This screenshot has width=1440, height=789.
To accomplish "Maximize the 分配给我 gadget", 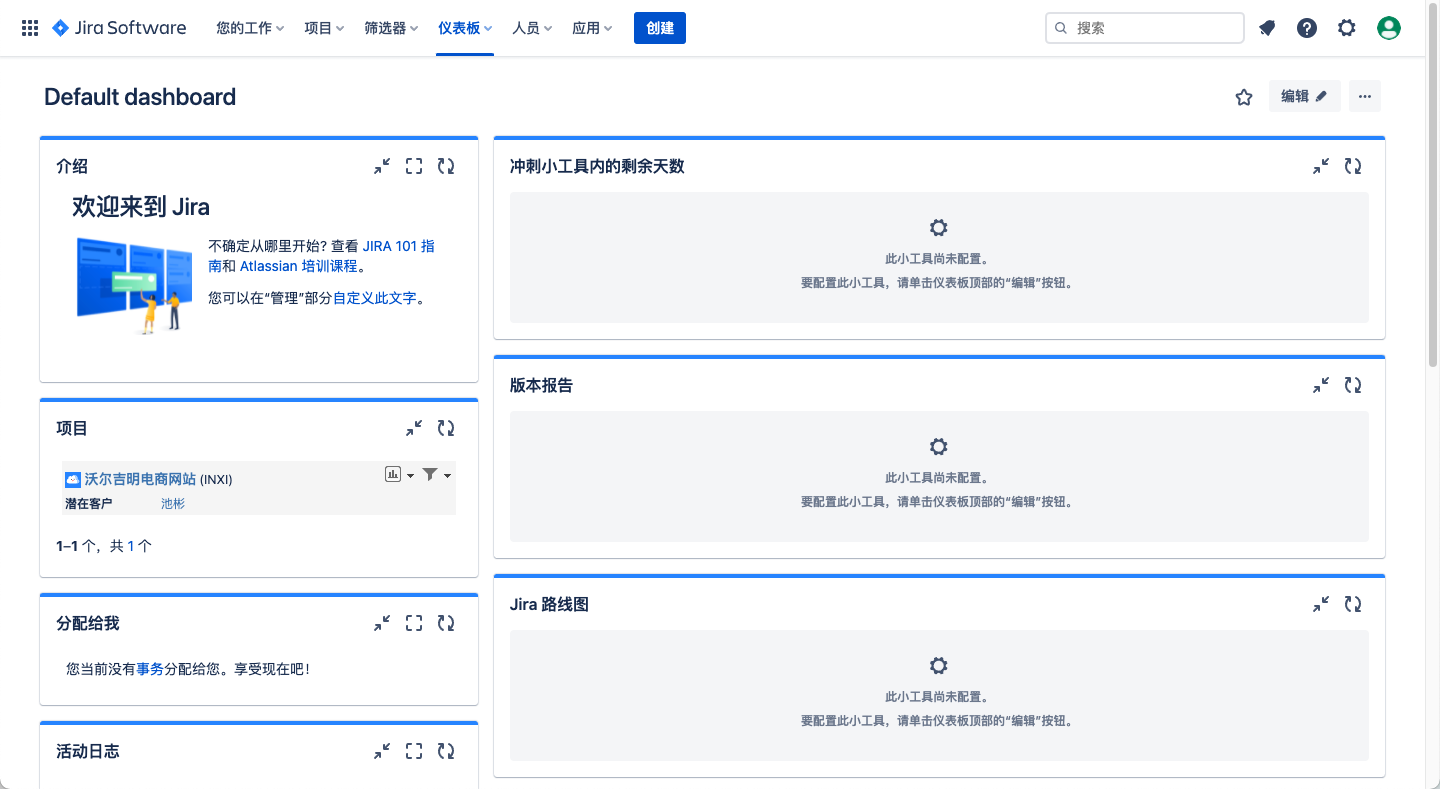I will point(414,623).
